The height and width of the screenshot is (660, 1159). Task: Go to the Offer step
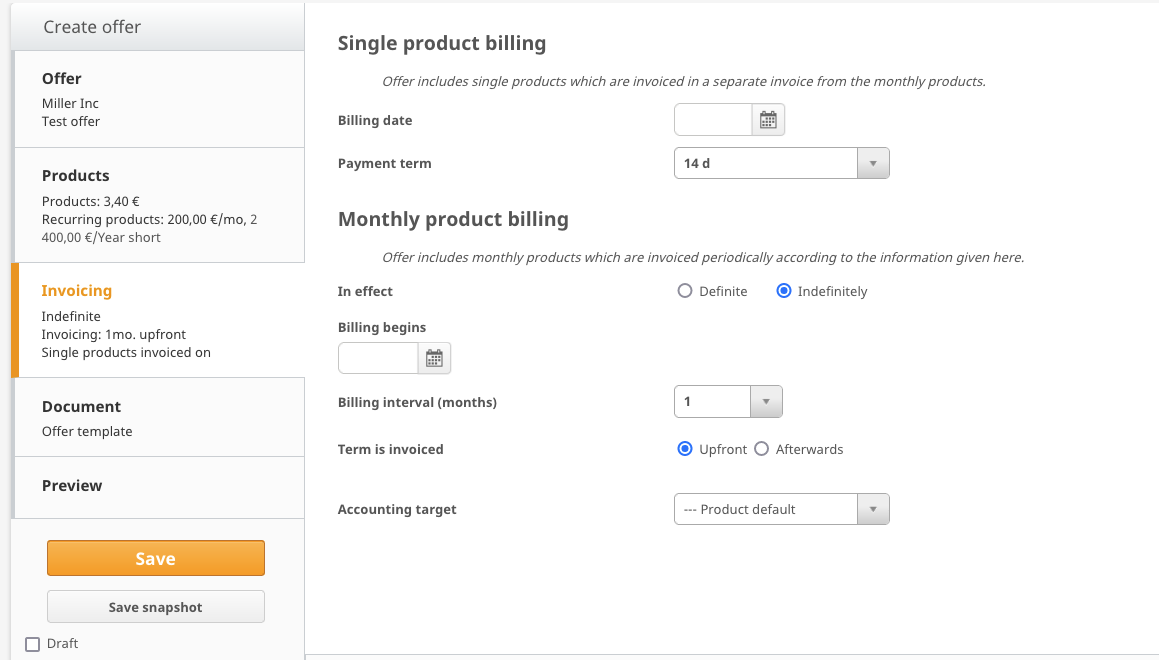158,99
